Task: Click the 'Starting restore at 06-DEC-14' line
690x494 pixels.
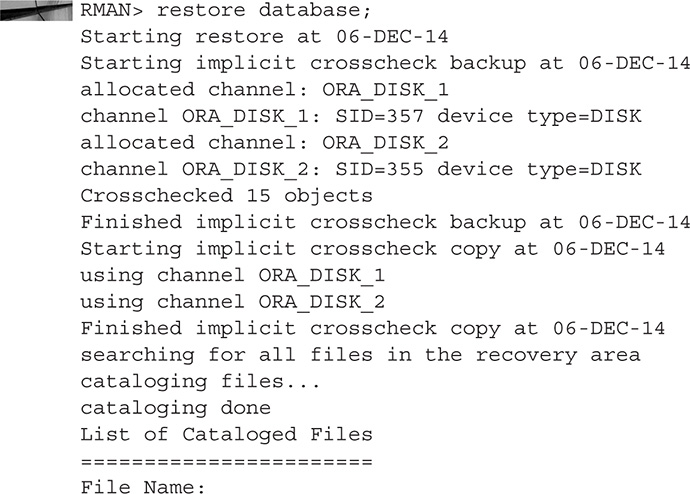Action: [264, 37]
